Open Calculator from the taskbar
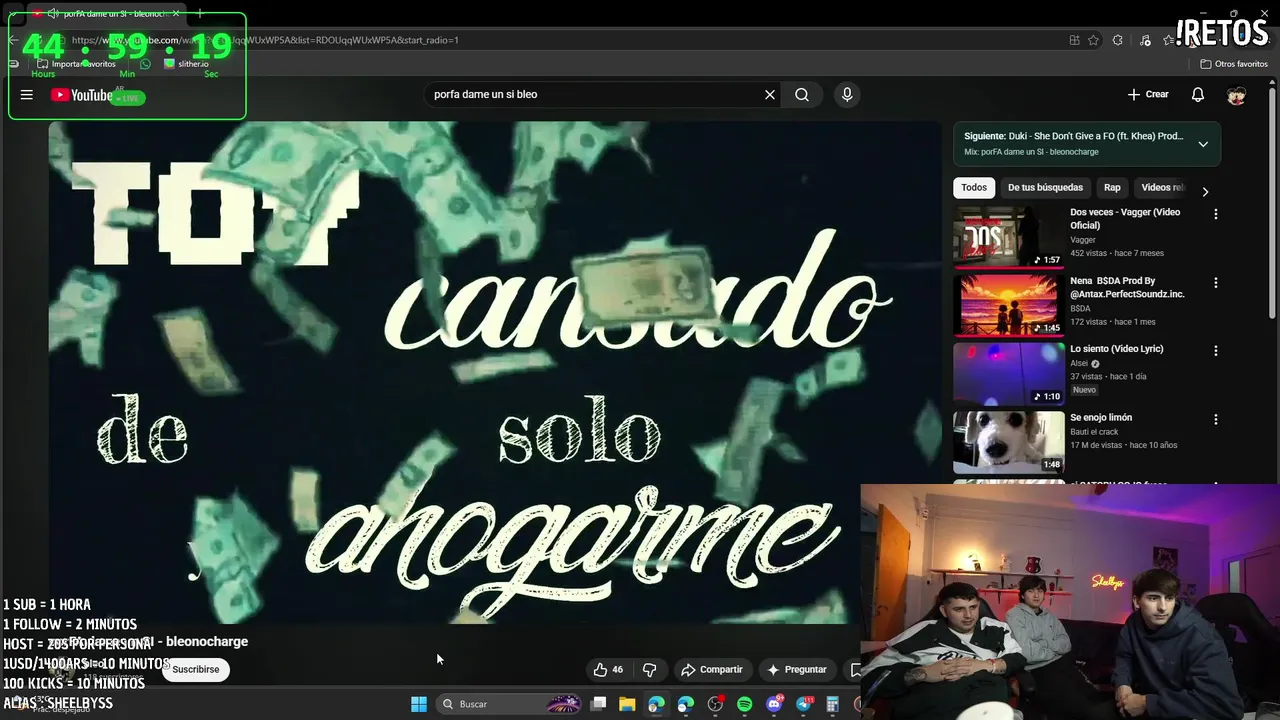Image resolution: width=1280 pixels, height=720 pixels. (832, 704)
